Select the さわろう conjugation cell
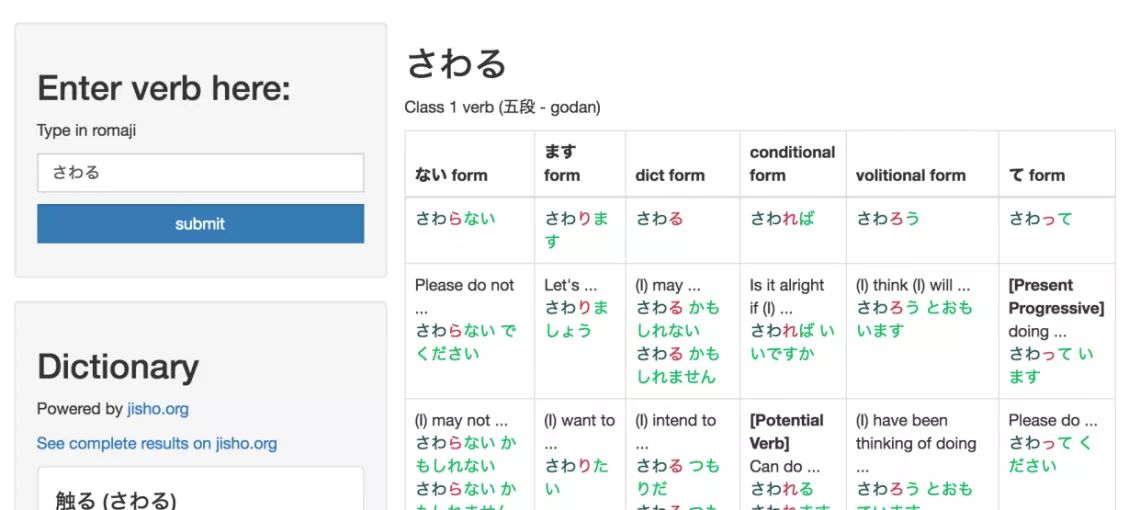This screenshot has height=510, width=1140. tap(923, 231)
